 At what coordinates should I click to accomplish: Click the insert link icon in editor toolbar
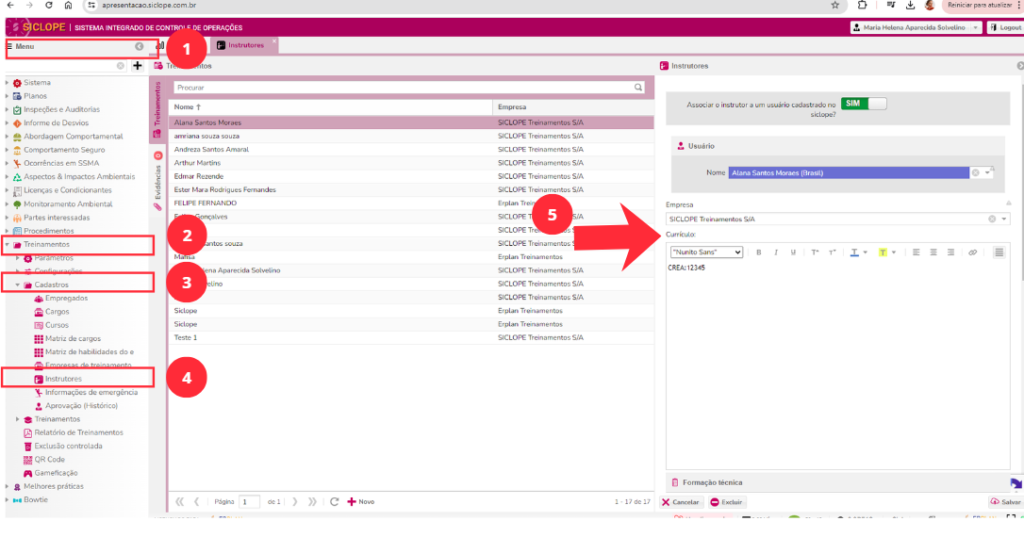[x=973, y=252]
